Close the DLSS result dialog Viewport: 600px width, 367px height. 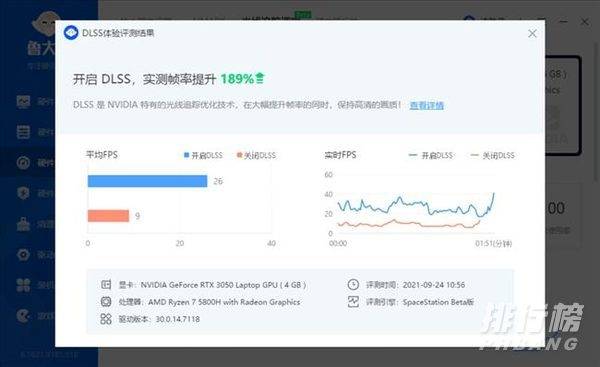[x=532, y=34]
